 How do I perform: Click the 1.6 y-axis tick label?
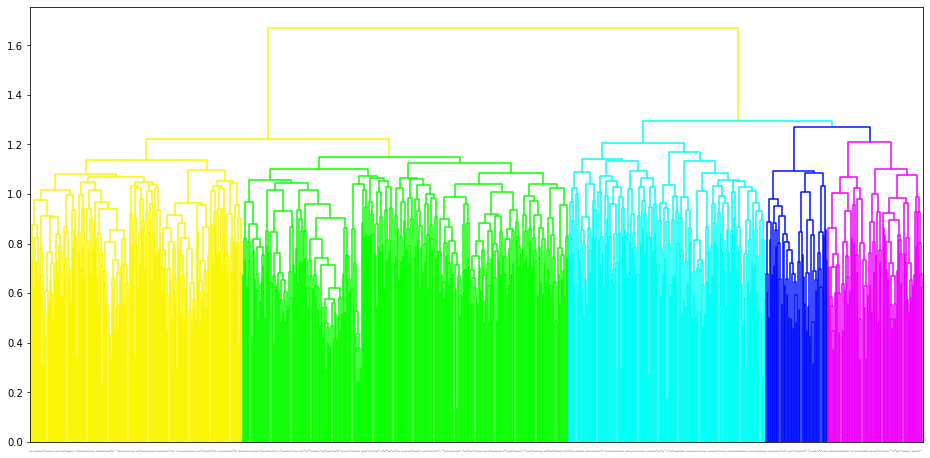pyautogui.click(x=15, y=46)
